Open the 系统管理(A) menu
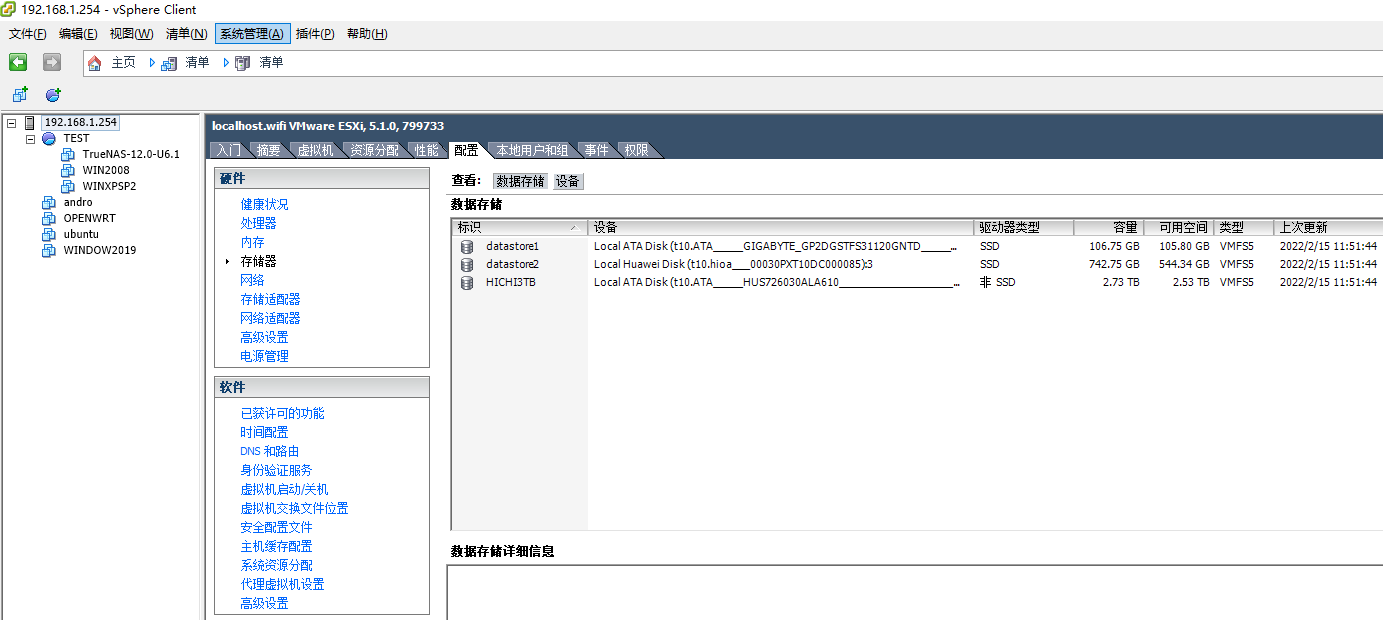 coord(252,34)
